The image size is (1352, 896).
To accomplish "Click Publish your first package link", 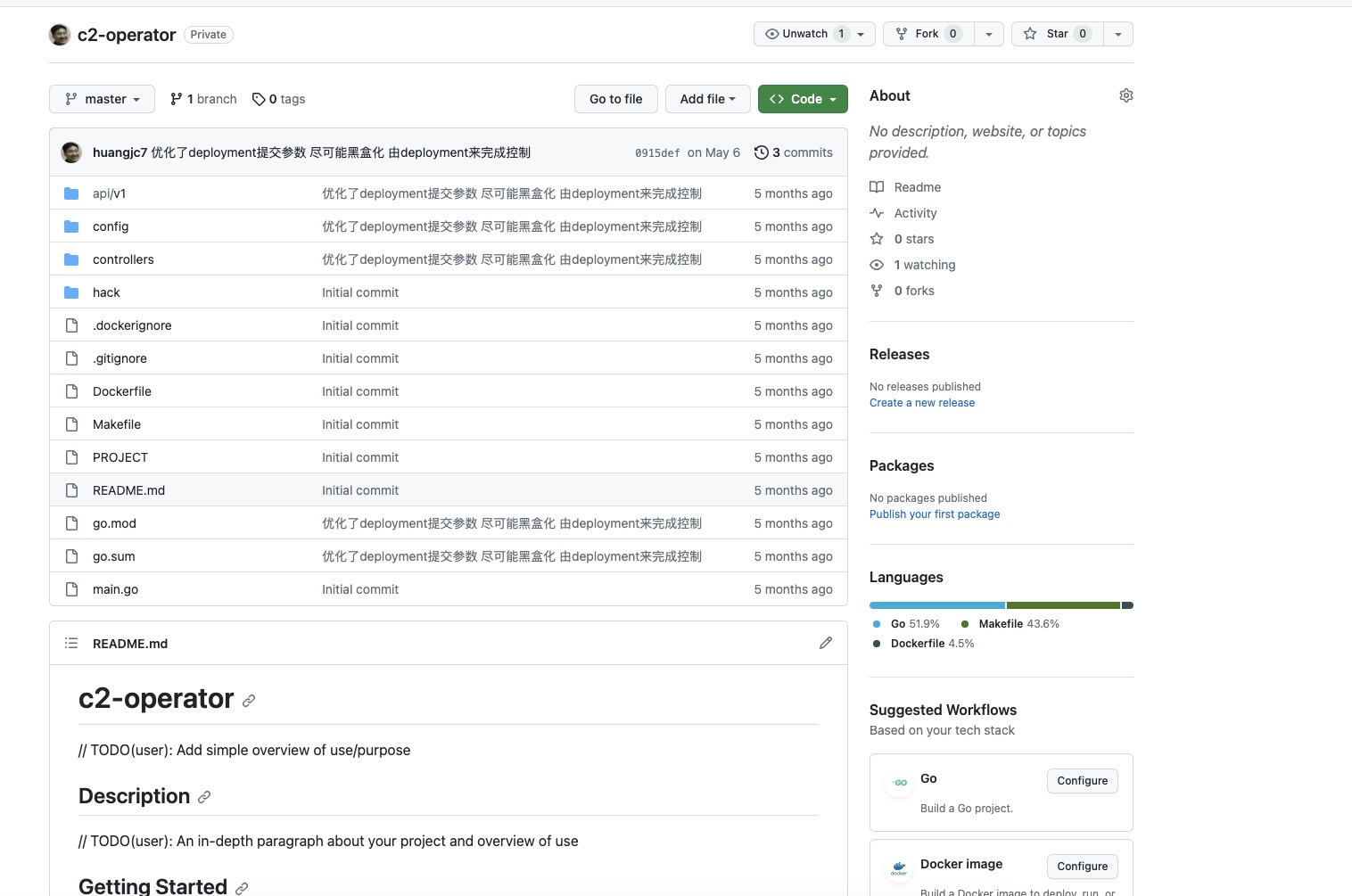I will pyautogui.click(x=935, y=514).
